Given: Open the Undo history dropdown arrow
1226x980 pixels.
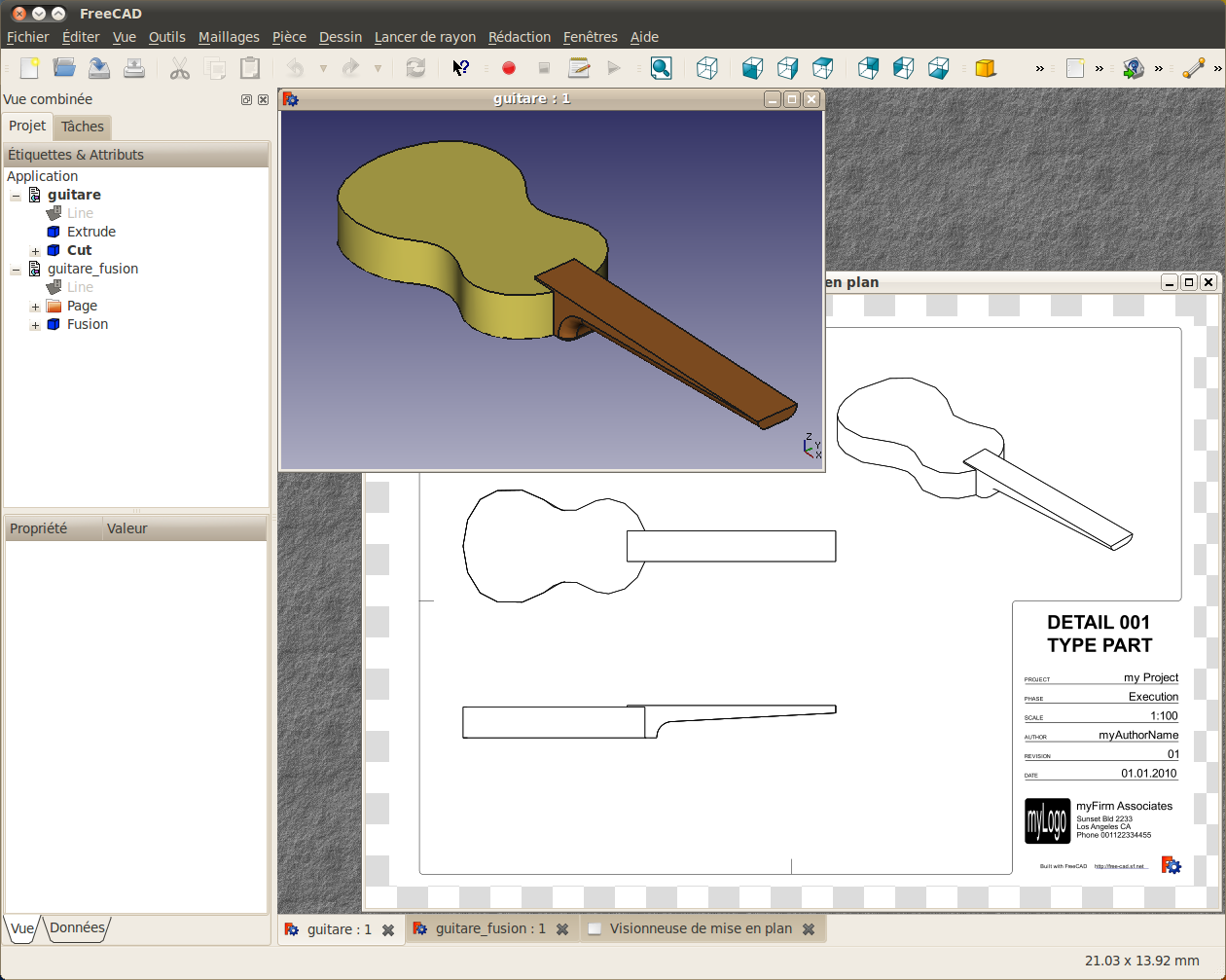Looking at the screenshot, I should (x=323, y=69).
